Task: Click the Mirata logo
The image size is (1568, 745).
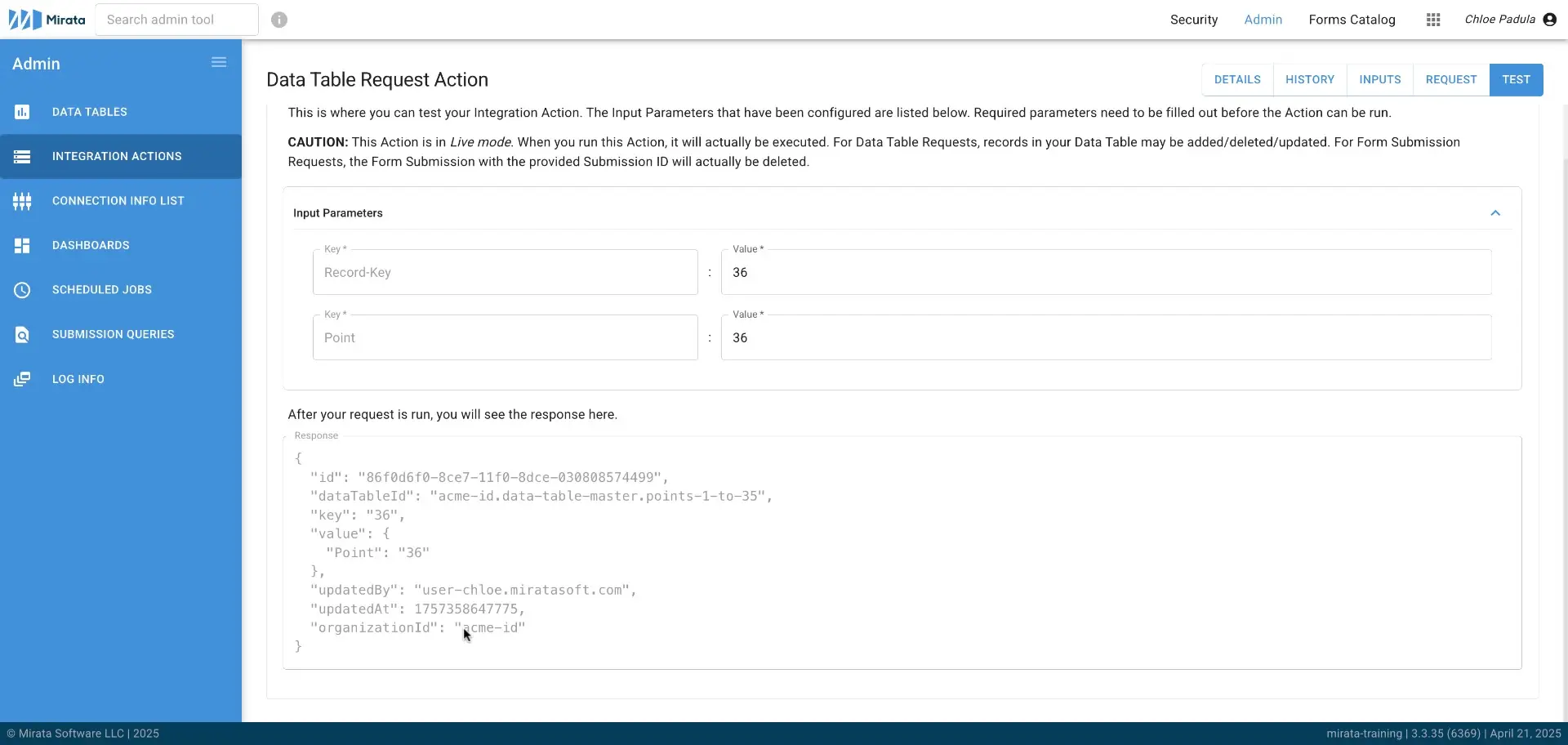Action: (45, 19)
